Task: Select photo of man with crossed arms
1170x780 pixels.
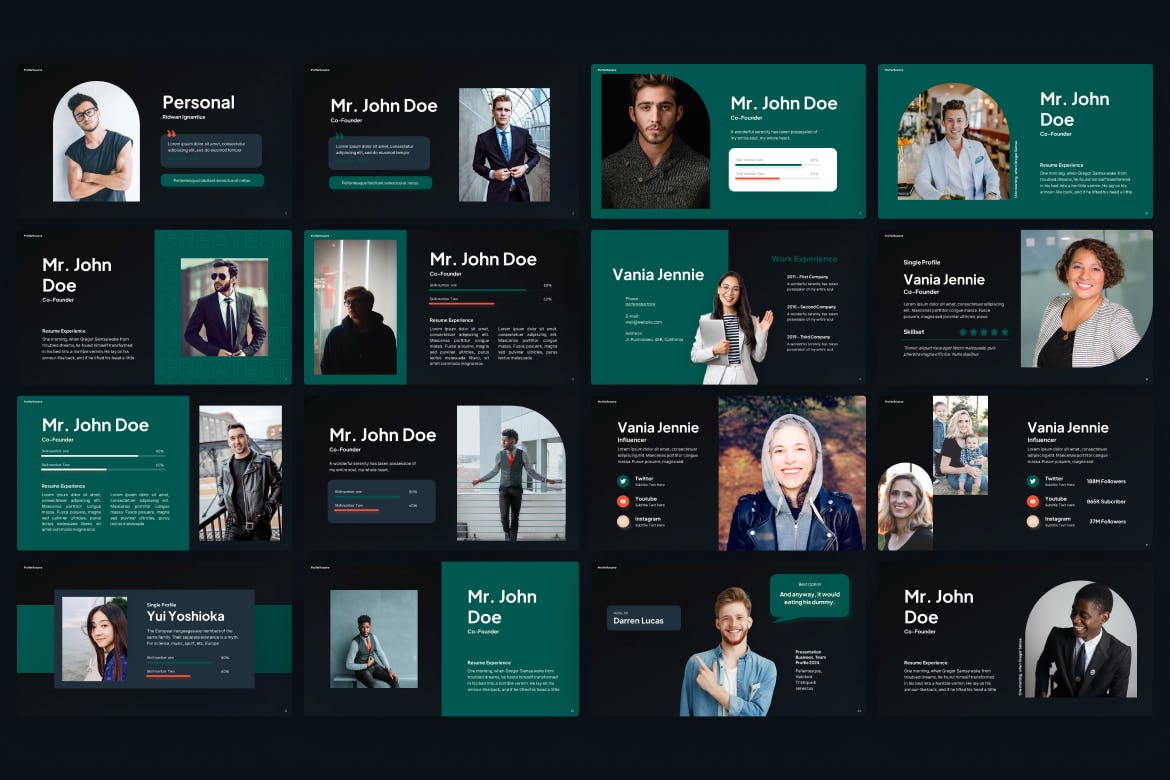Action: [x=97, y=142]
